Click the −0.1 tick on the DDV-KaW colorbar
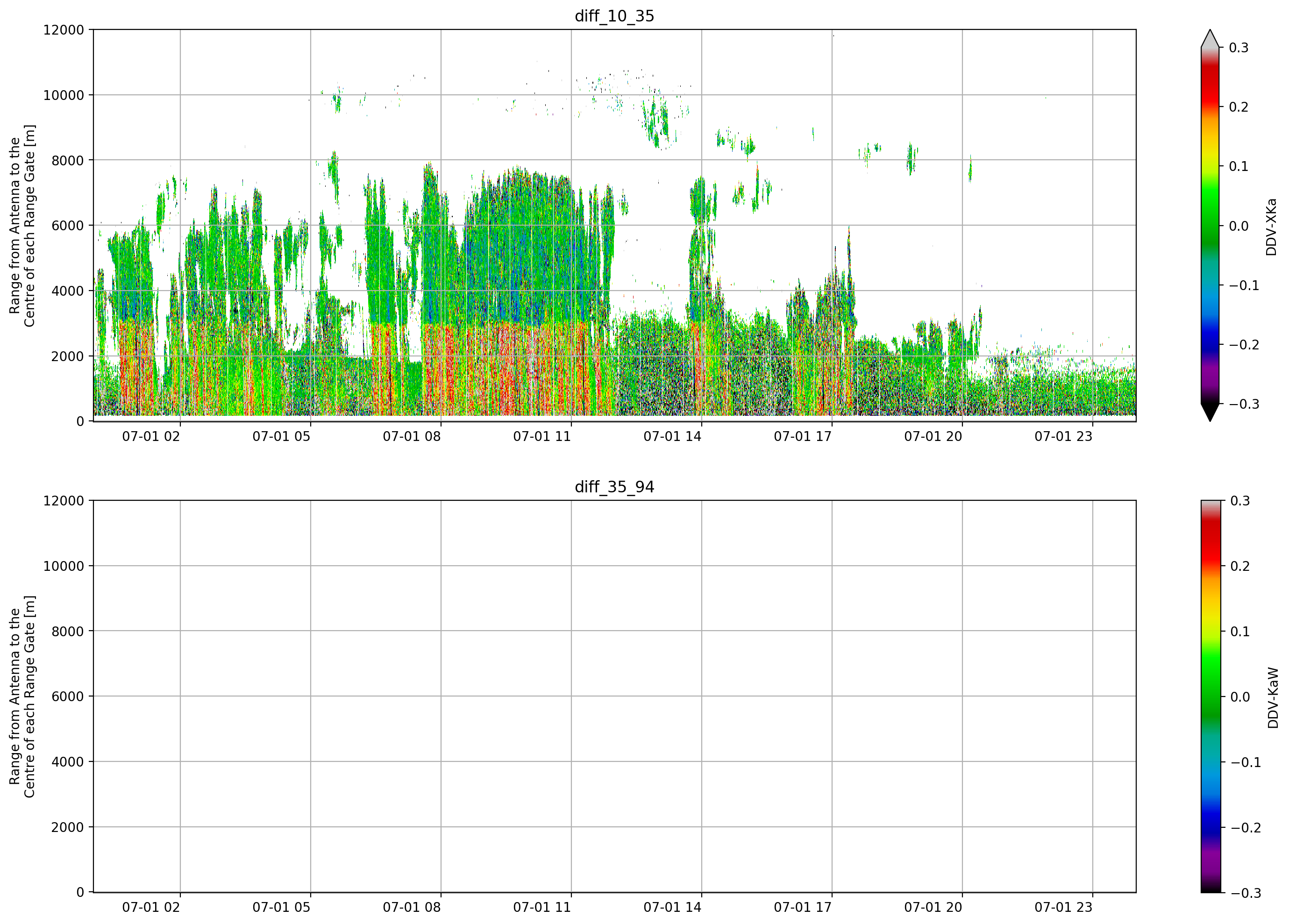The height and width of the screenshot is (924, 1289). [x=1246, y=762]
